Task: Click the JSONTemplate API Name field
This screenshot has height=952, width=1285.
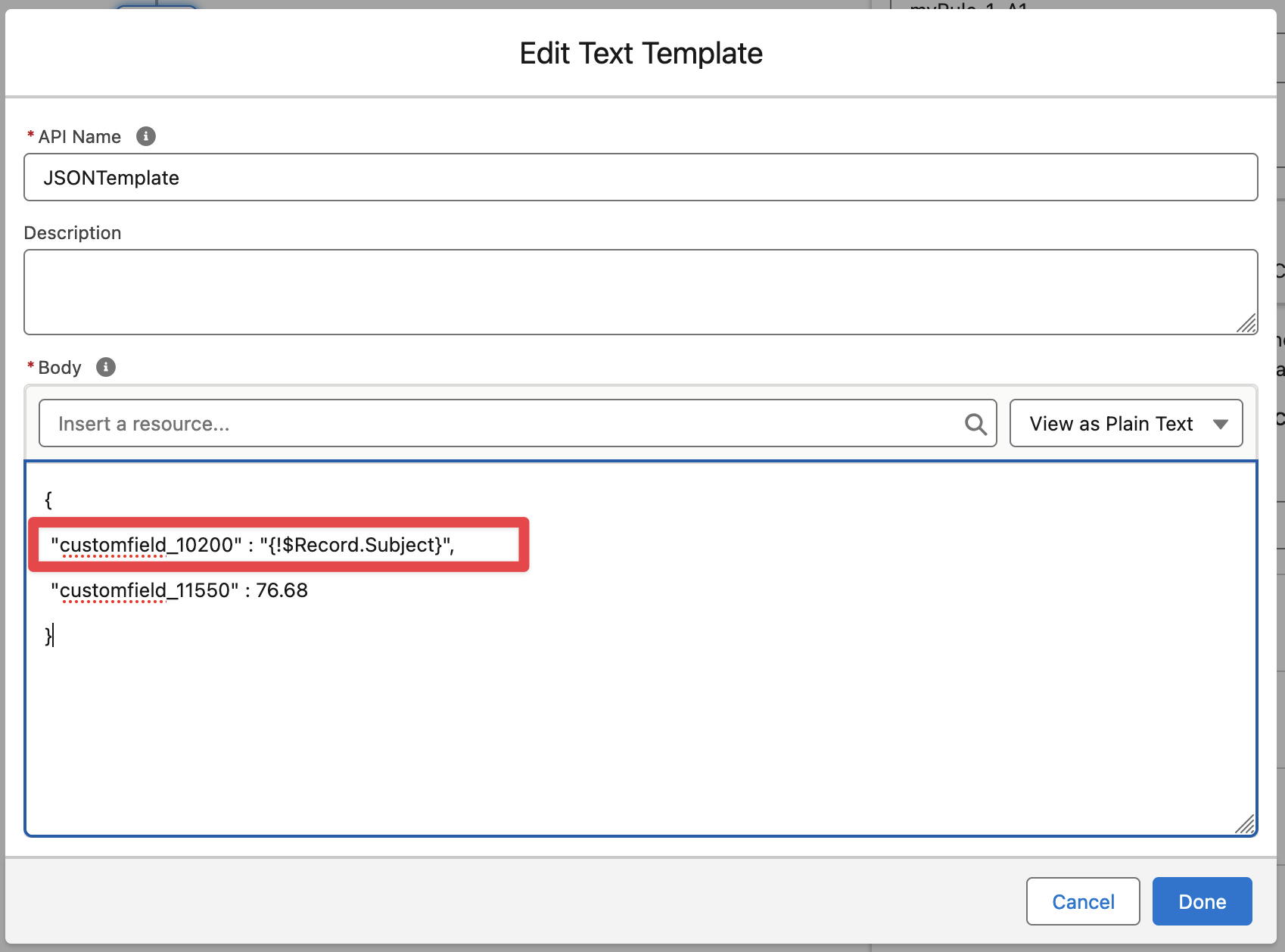Action: [x=639, y=178]
